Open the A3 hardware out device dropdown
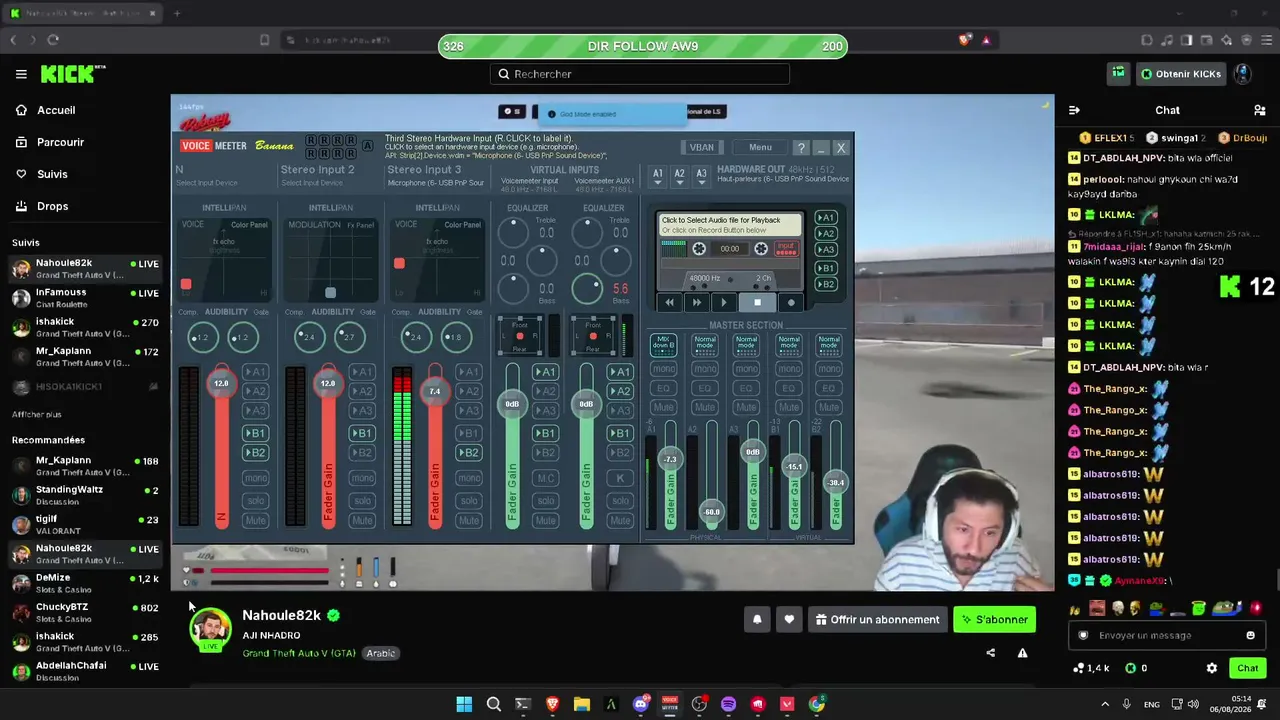 click(x=700, y=175)
